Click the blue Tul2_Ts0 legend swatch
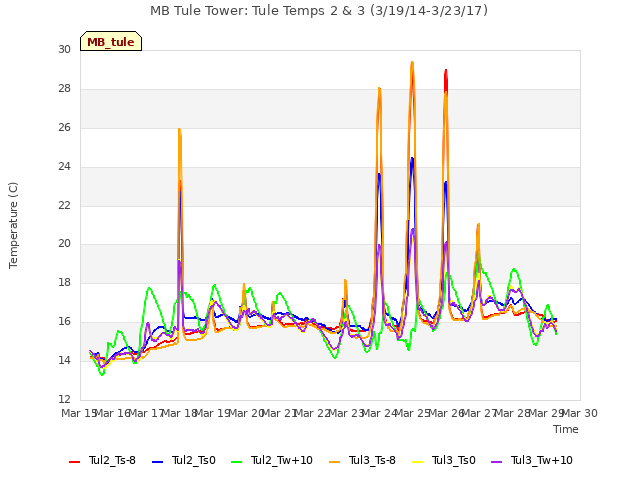Image resolution: width=640 pixels, height=480 pixels. tap(158, 462)
